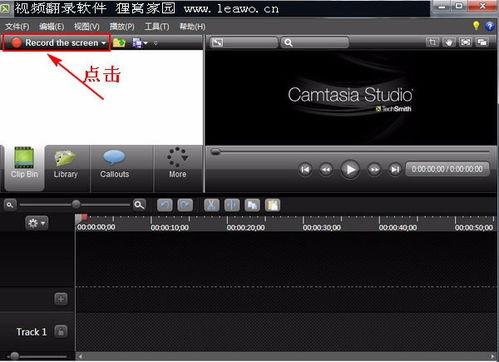Click the track height slider handle
Image resolution: width=499 pixels, height=362 pixels.
tap(14, 356)
